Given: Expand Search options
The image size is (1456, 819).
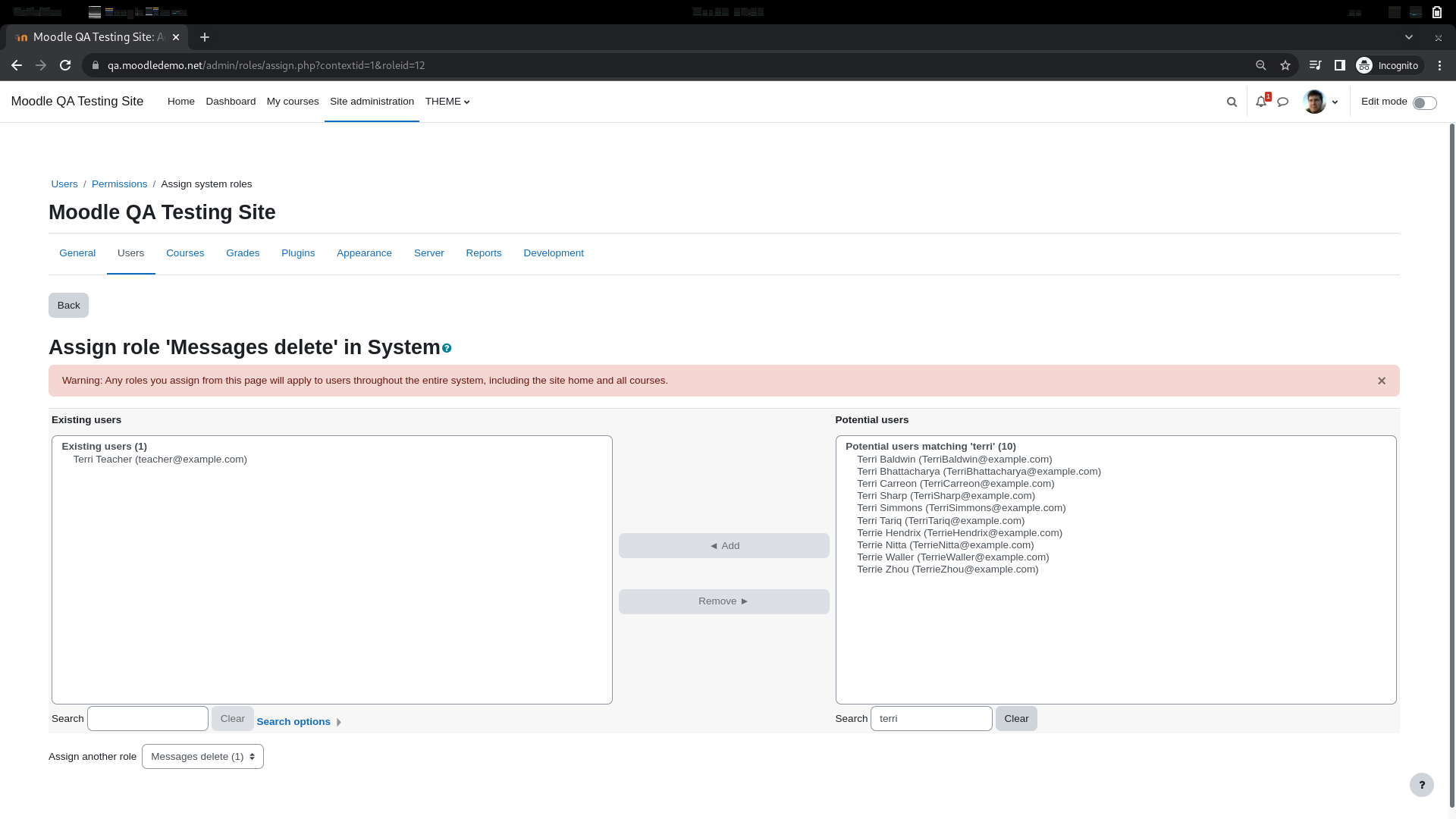Looking at the screenshot, I should (x=299, y=722).
